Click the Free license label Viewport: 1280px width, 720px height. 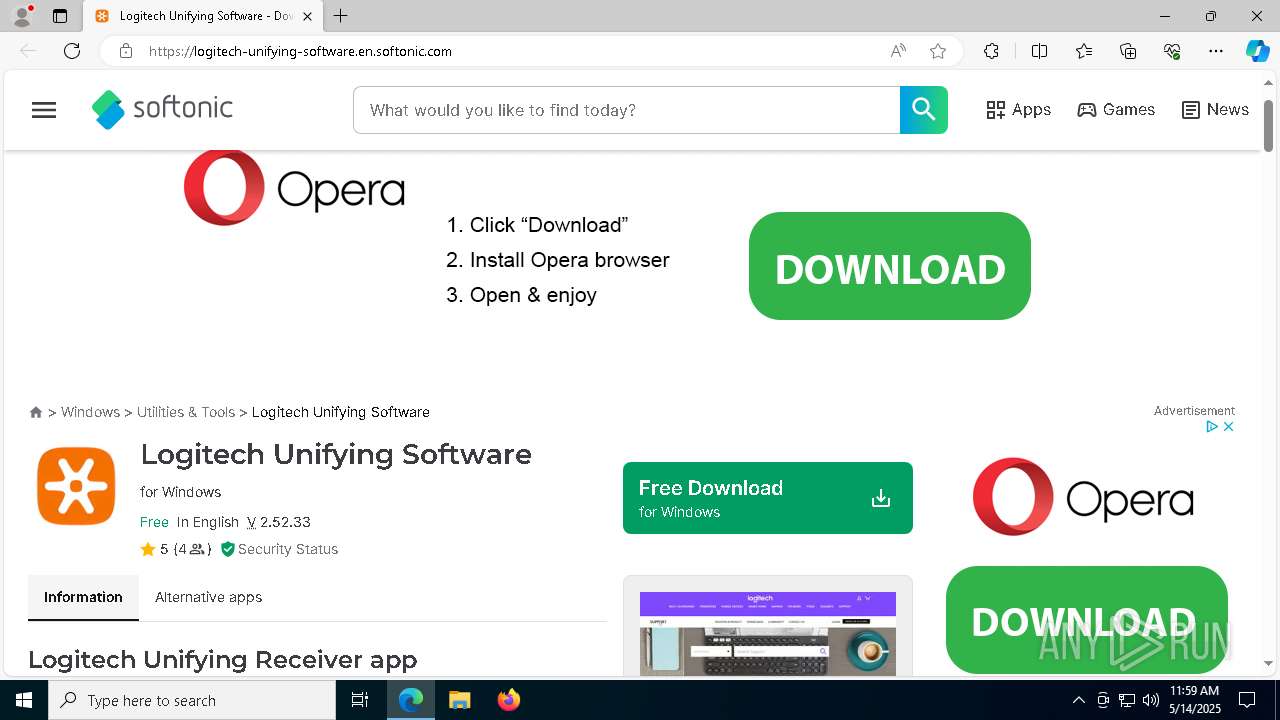click(154, 522)
